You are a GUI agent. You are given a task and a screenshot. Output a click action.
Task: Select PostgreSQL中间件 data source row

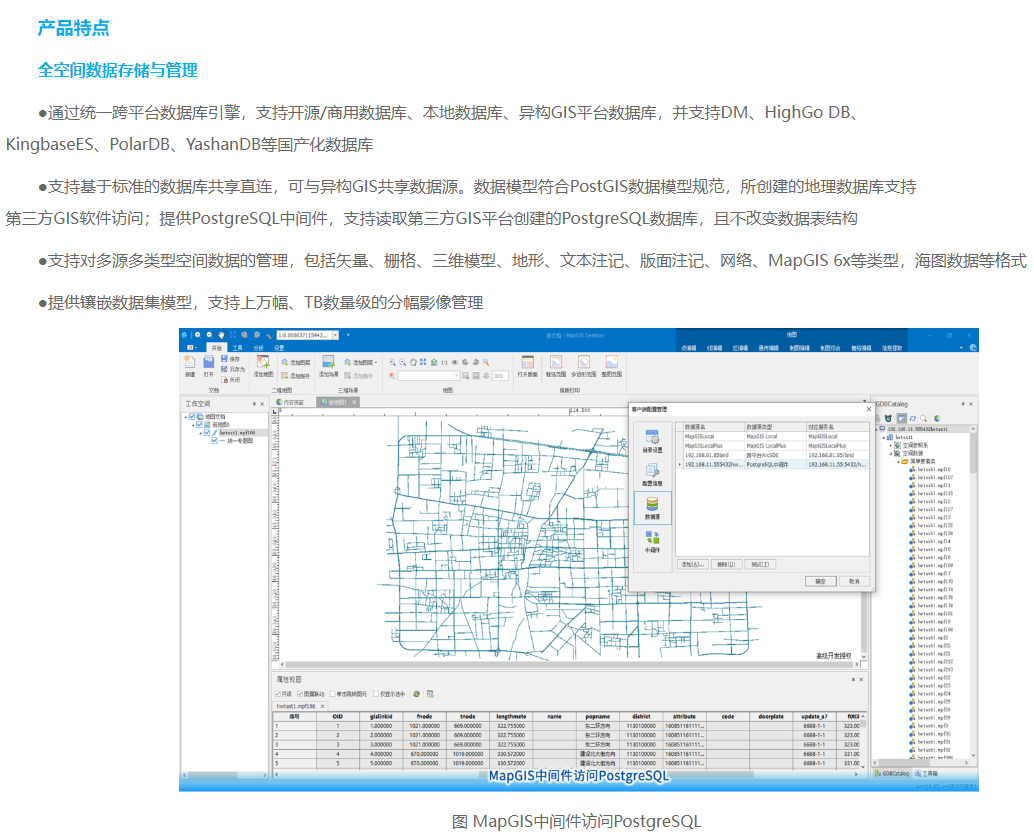point(773,464)
